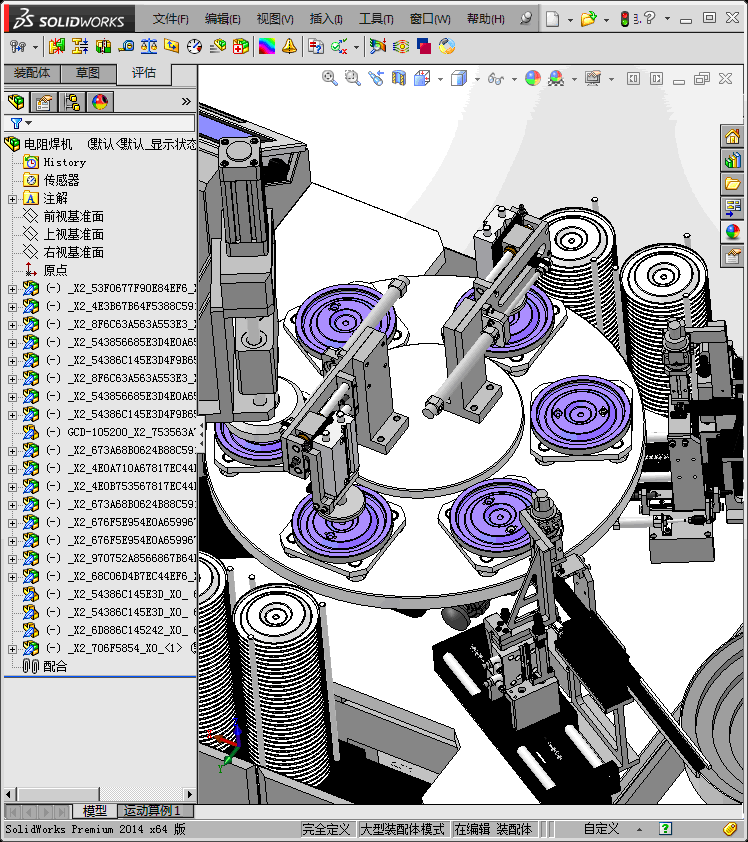This screenshot has width=748, height=842.
Task: Select 前视基准面 plane in tree
Action: pos(74,216)
